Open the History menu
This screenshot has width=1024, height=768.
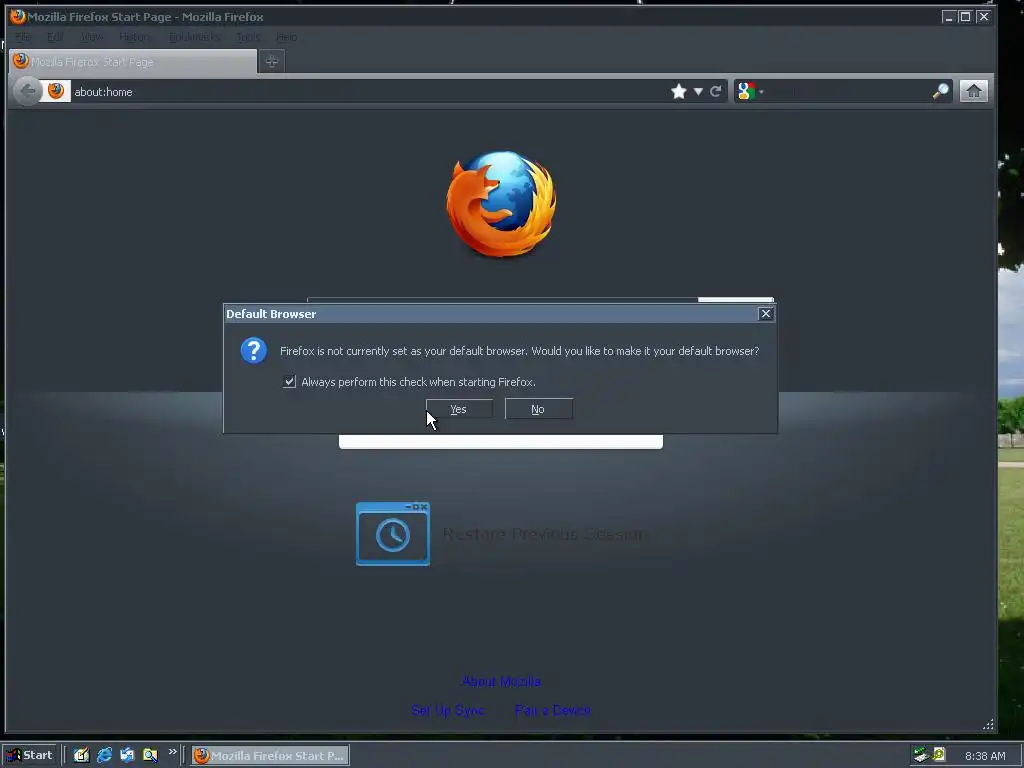135,37
